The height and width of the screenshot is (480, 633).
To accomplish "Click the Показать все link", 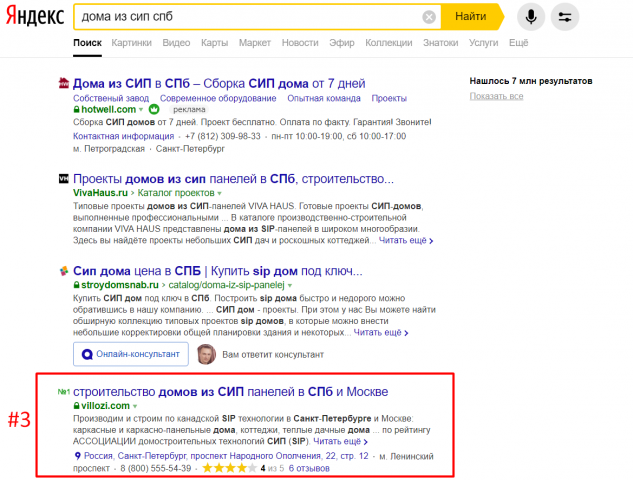I will [x=496, y=96].
